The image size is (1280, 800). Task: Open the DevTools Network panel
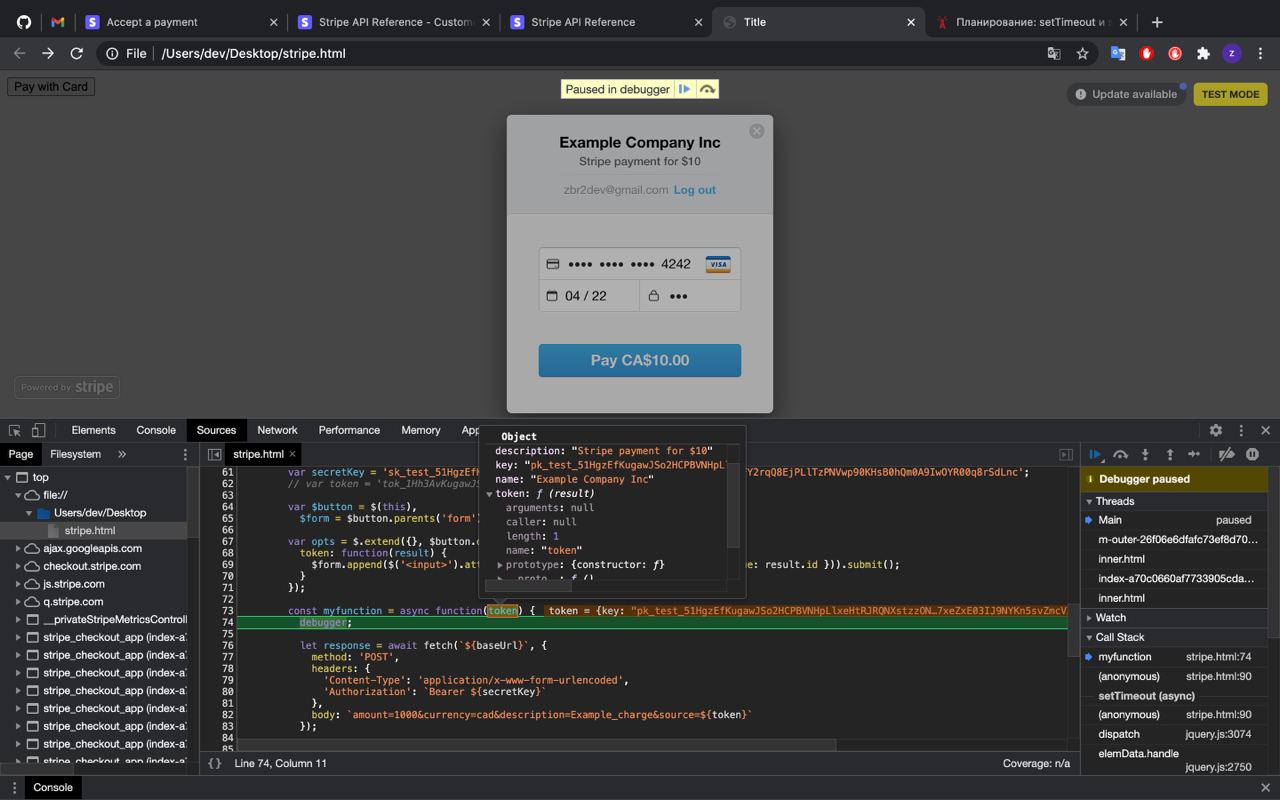(277, 430)
